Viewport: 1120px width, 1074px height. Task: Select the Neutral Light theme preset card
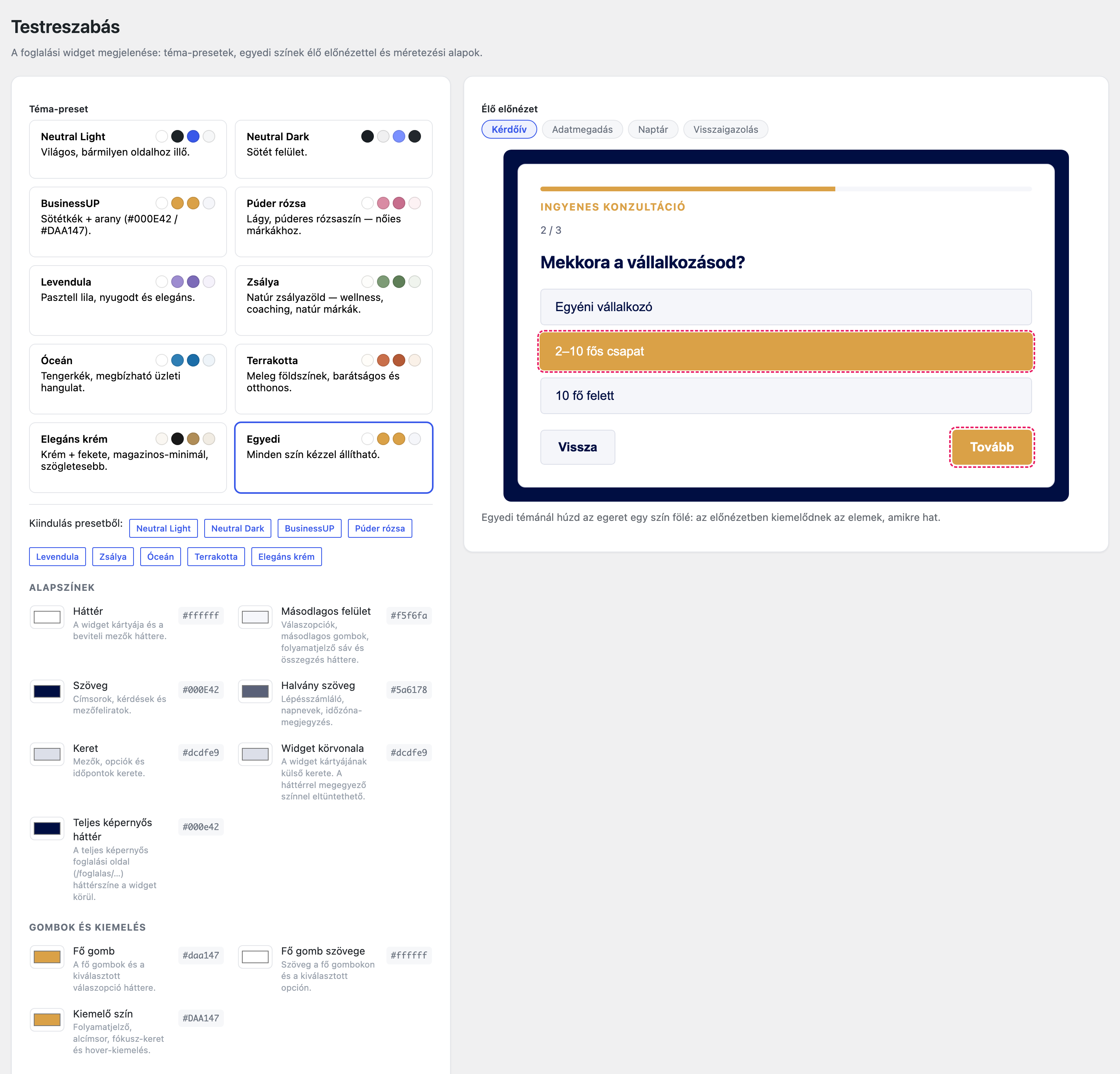pos(128,149)
